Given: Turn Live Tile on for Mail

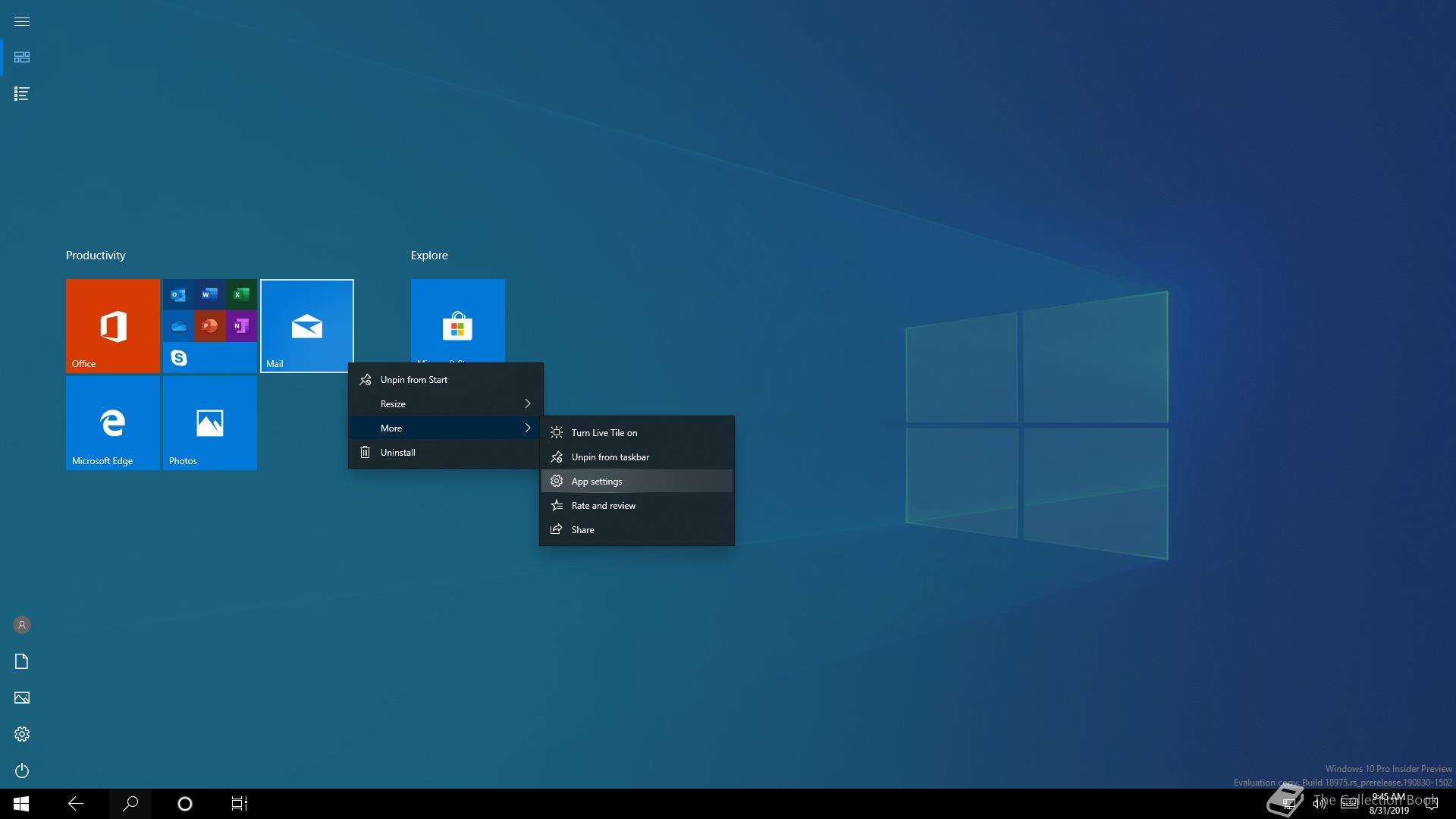Looking at the screenshot, I should pyautogui.click(x=637, y=433).
